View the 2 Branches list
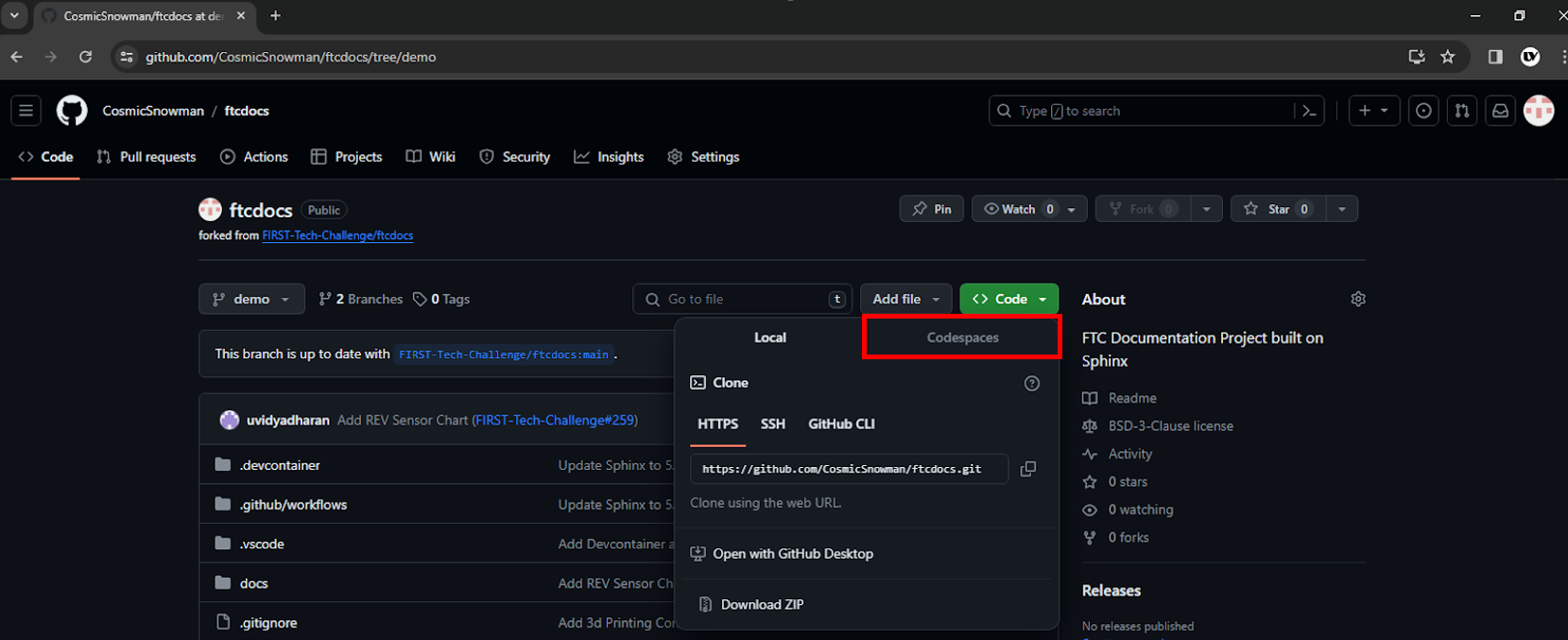 (x=361, y=299)
